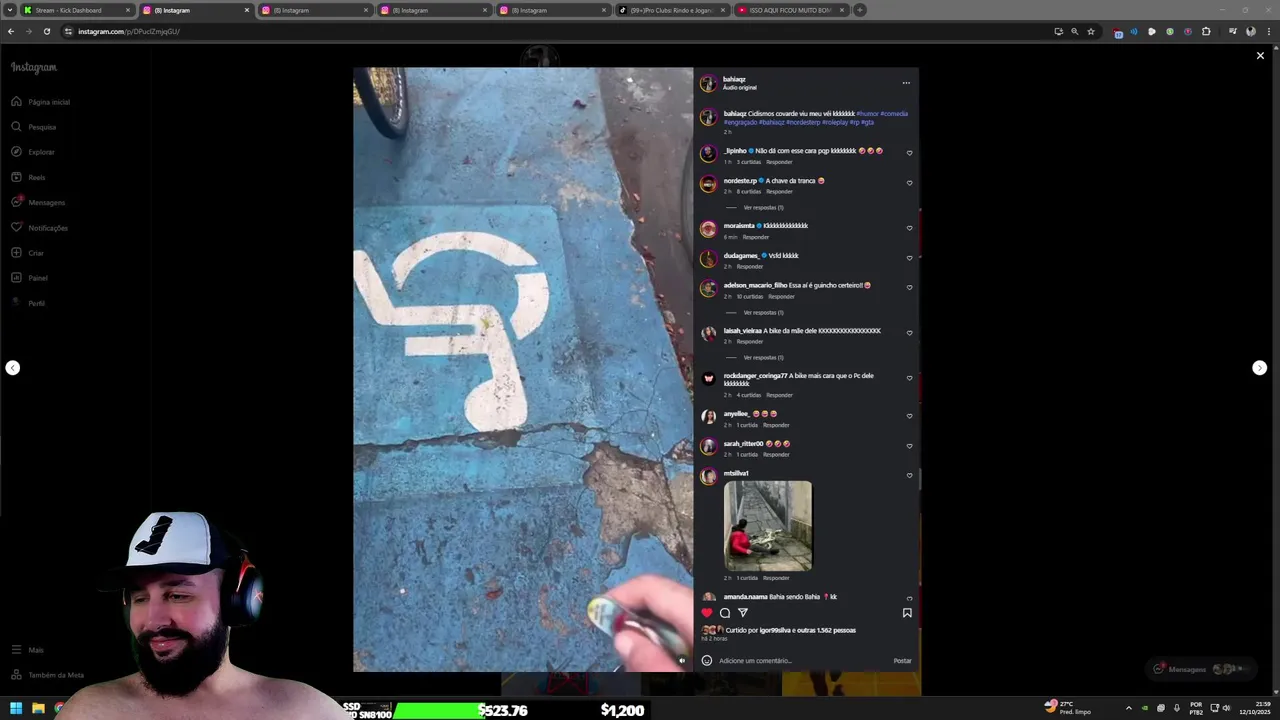1280x720 pixels.
Task: Expand replies under adelson_macario_filho comment
Action: [x=764, y=313]
